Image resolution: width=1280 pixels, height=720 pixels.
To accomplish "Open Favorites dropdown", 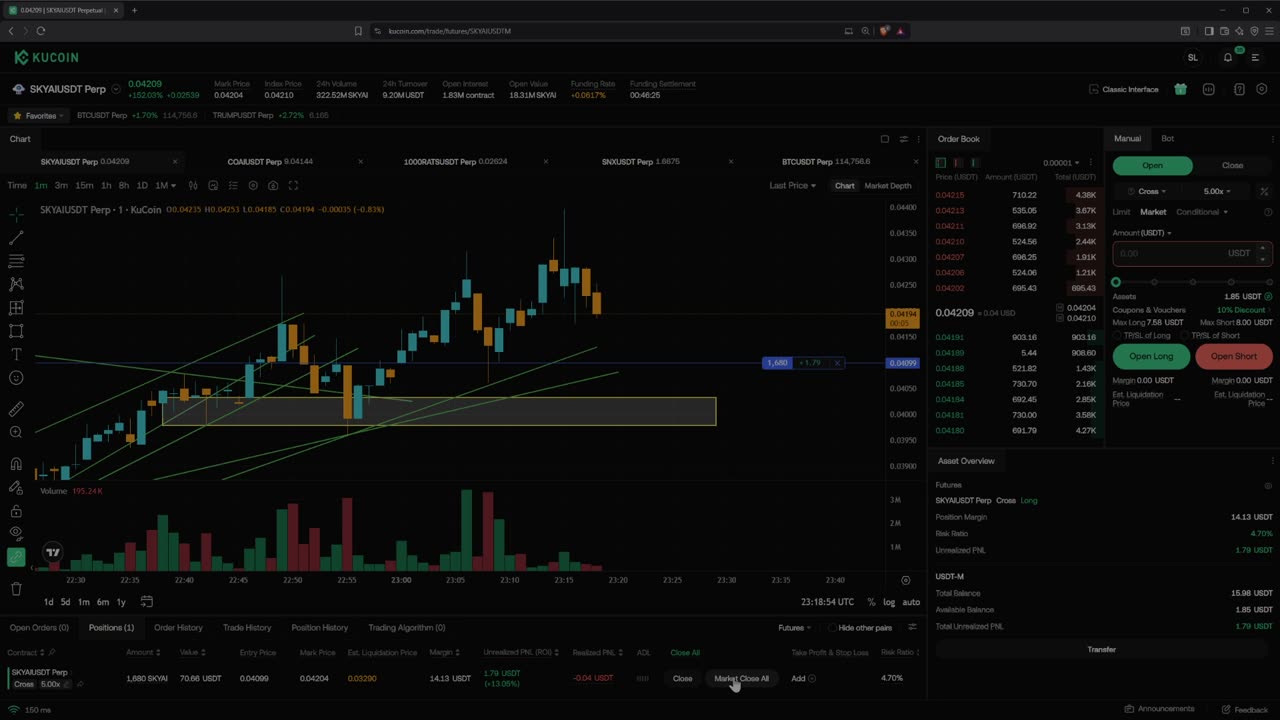I will pyautogui.click(x=38, y=115).
